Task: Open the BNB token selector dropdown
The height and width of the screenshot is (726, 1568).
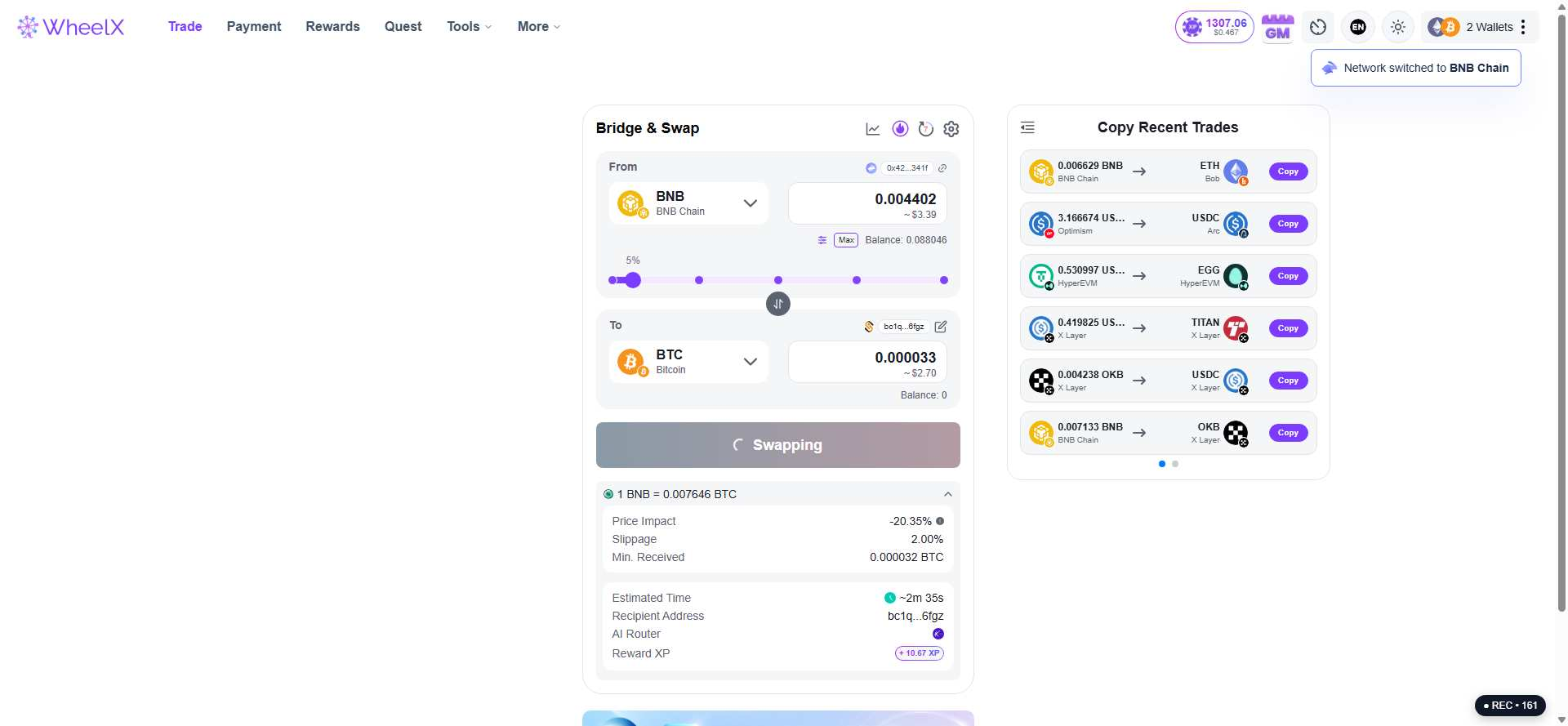Action: tap(688, 203)
